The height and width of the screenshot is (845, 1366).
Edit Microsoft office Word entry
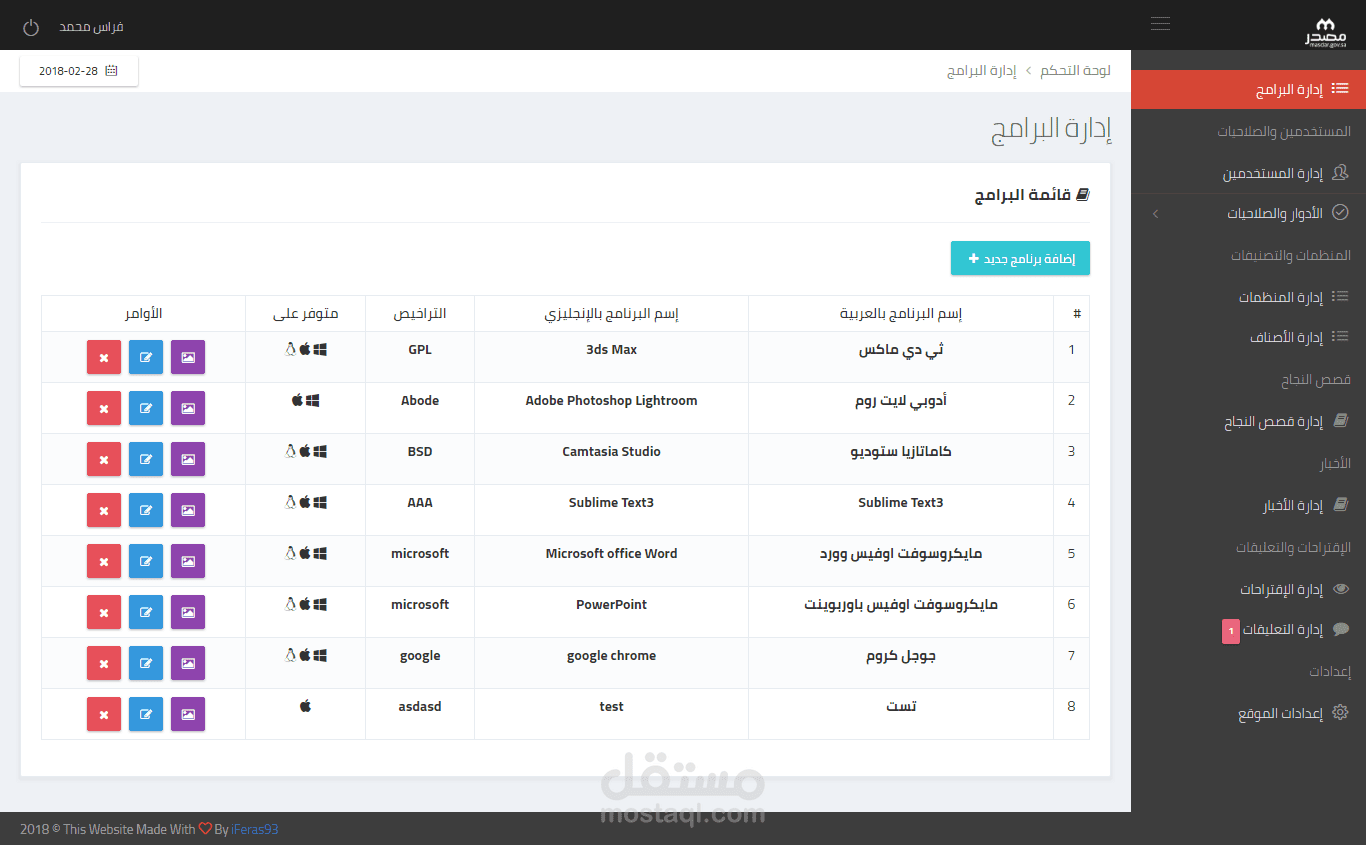click(x=146, y=561)
